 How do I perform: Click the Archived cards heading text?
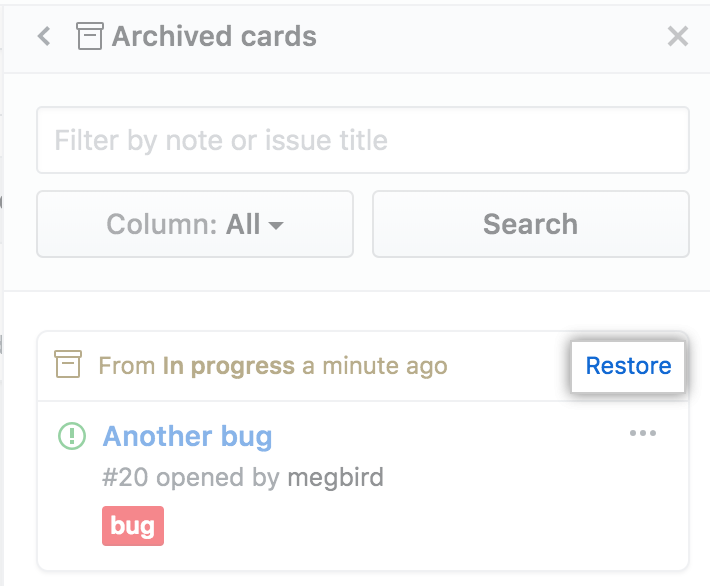214,37
